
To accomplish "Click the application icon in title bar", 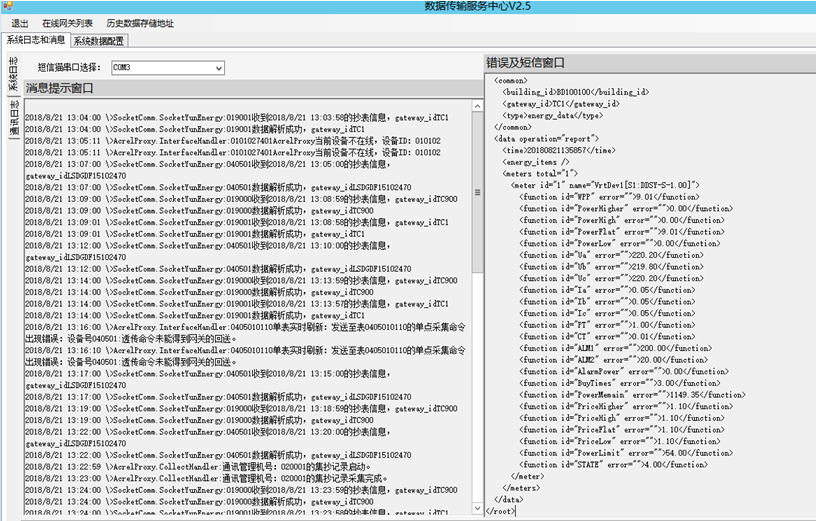I will 7,7.
